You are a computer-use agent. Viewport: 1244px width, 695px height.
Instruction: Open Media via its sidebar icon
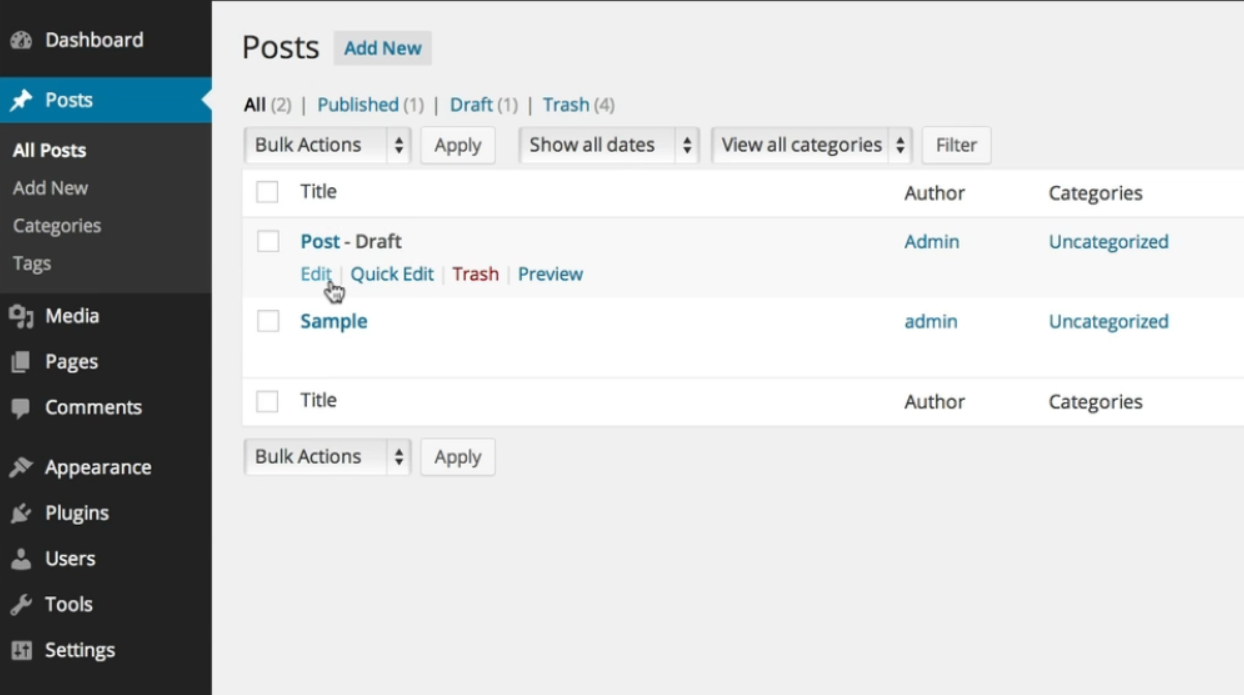tap(21, 316)
